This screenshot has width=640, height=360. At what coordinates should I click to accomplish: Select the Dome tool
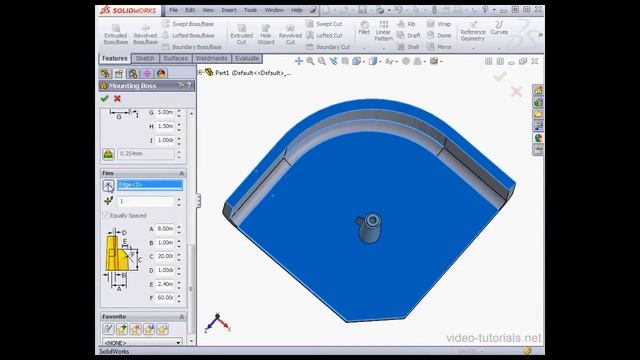[439, 36]
